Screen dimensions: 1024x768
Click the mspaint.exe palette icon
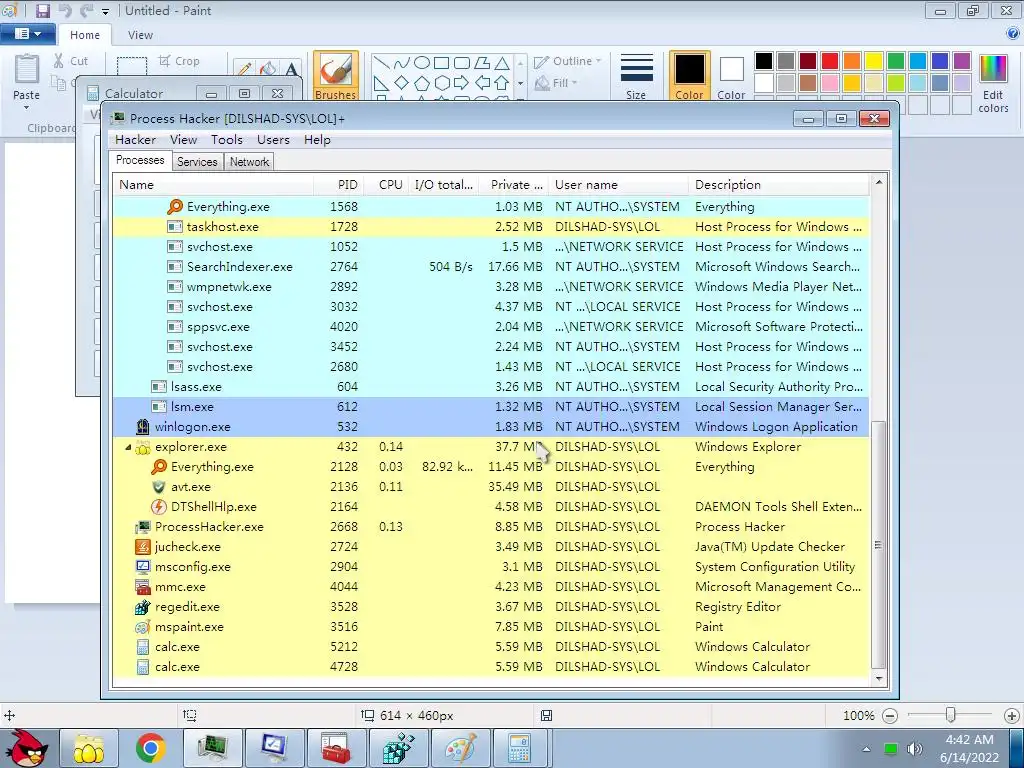[x=142, y=627]
